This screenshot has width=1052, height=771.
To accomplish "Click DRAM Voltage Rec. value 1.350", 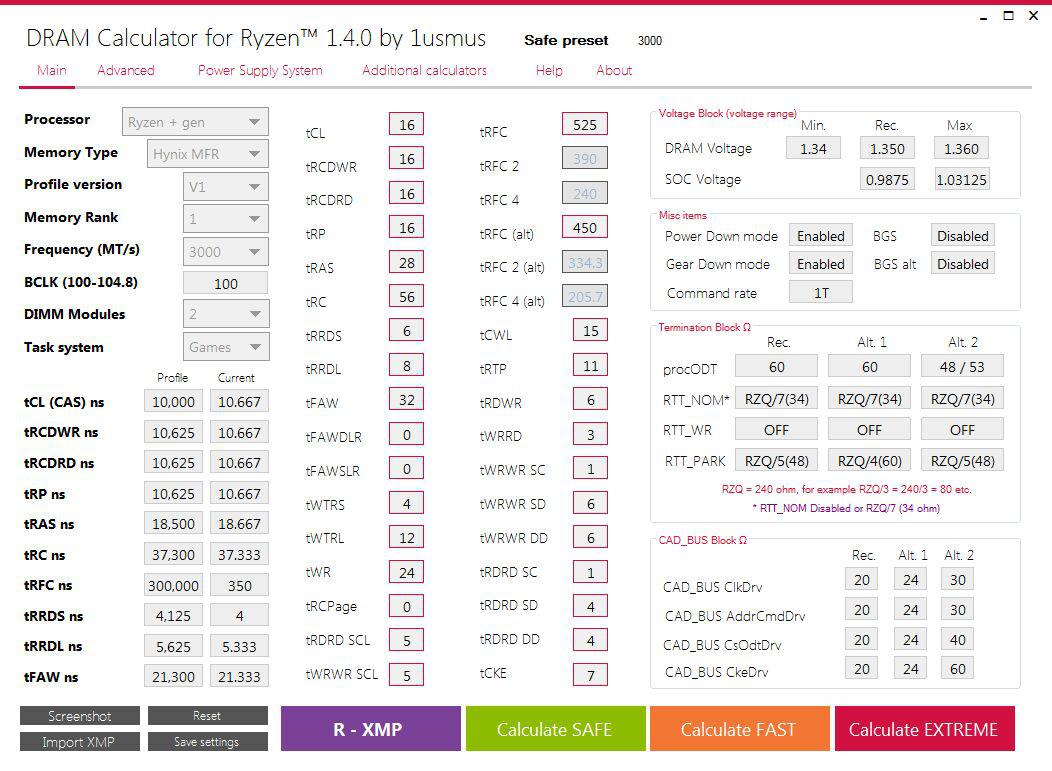I will pyautogui.click(x=887, y=148).
